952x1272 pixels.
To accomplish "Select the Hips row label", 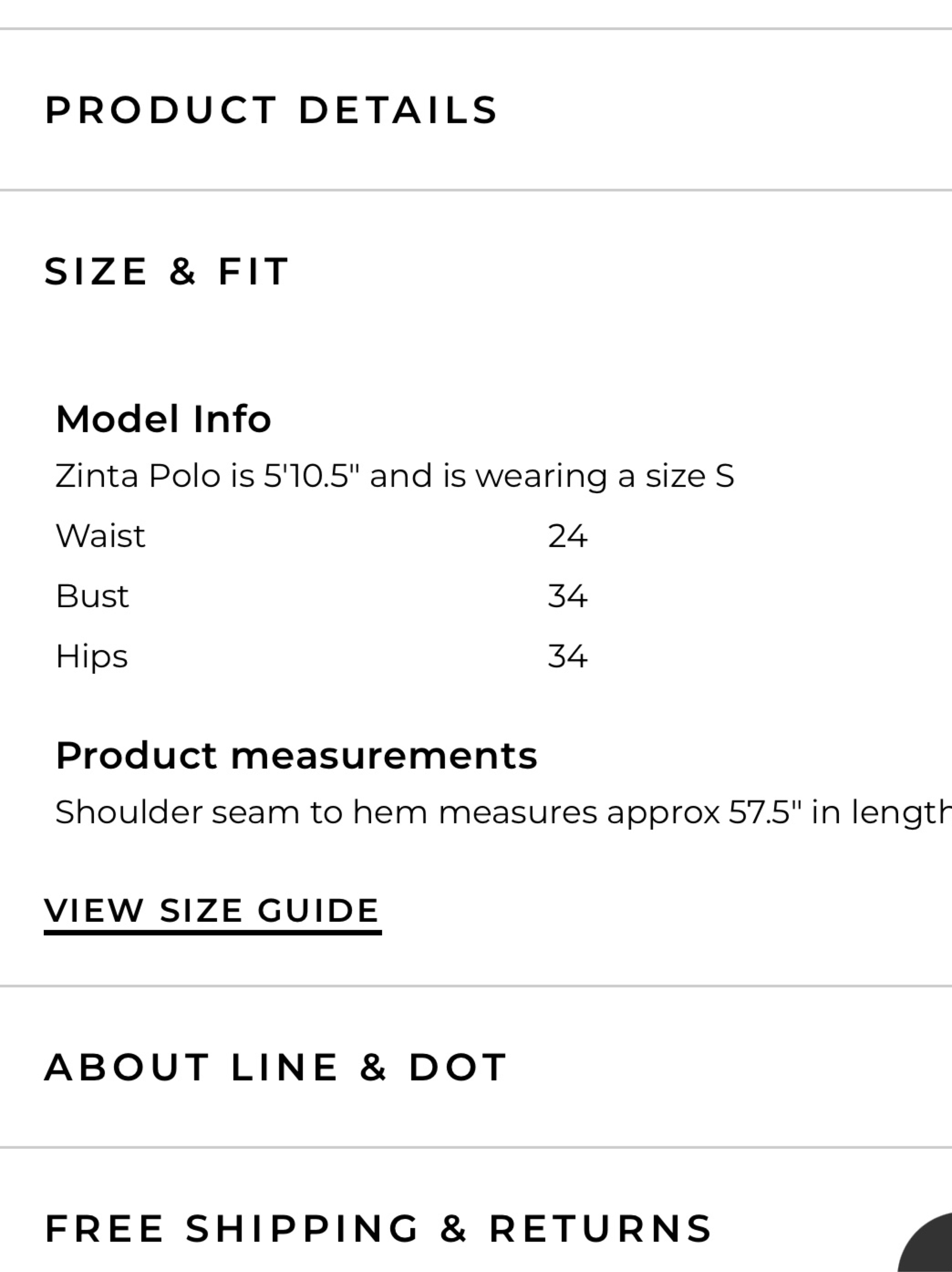I will pos(91,656).
